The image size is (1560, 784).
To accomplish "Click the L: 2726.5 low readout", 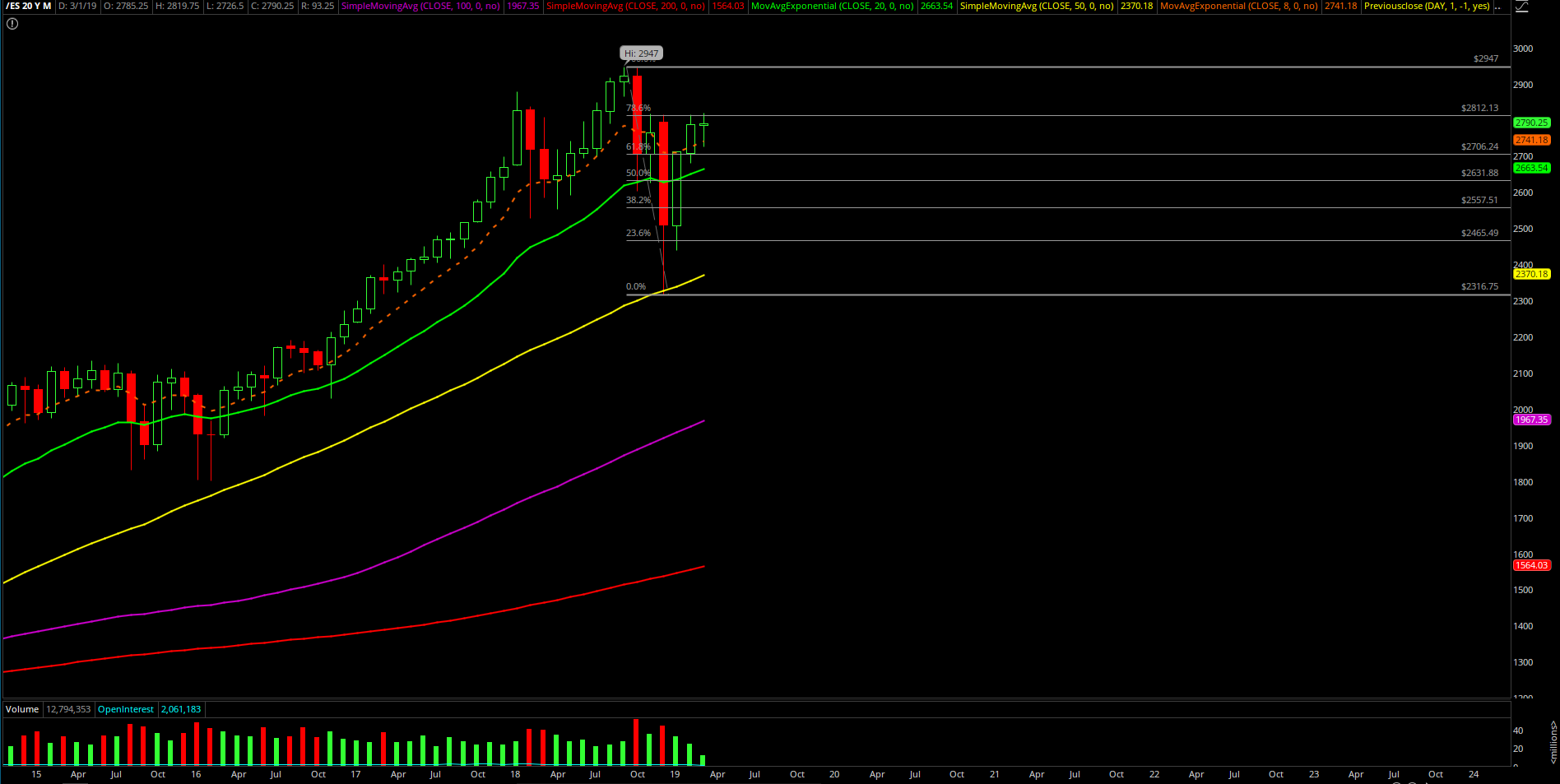I will (225, 6).
